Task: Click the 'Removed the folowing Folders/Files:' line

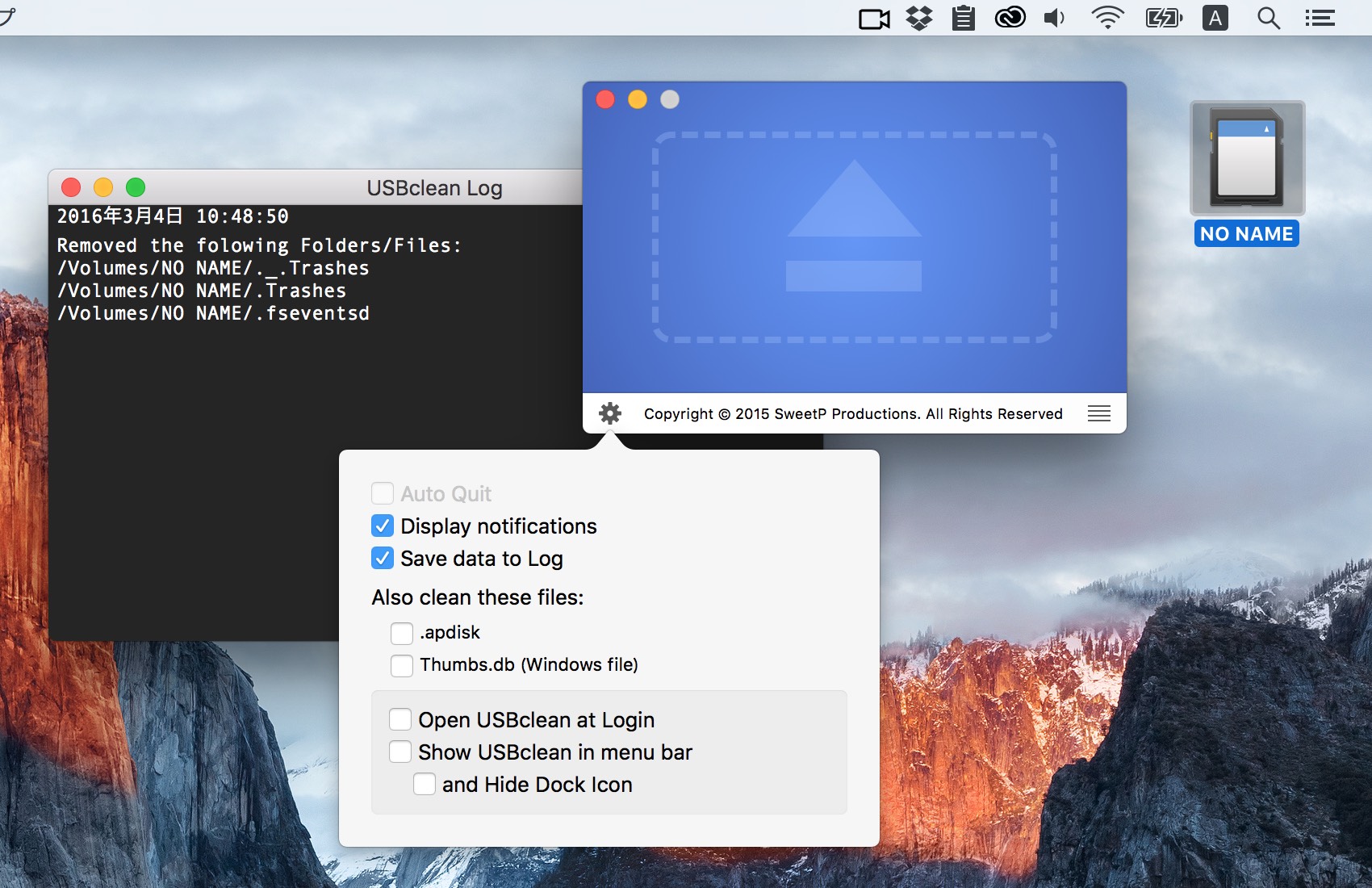Action: tap(259, 245)
